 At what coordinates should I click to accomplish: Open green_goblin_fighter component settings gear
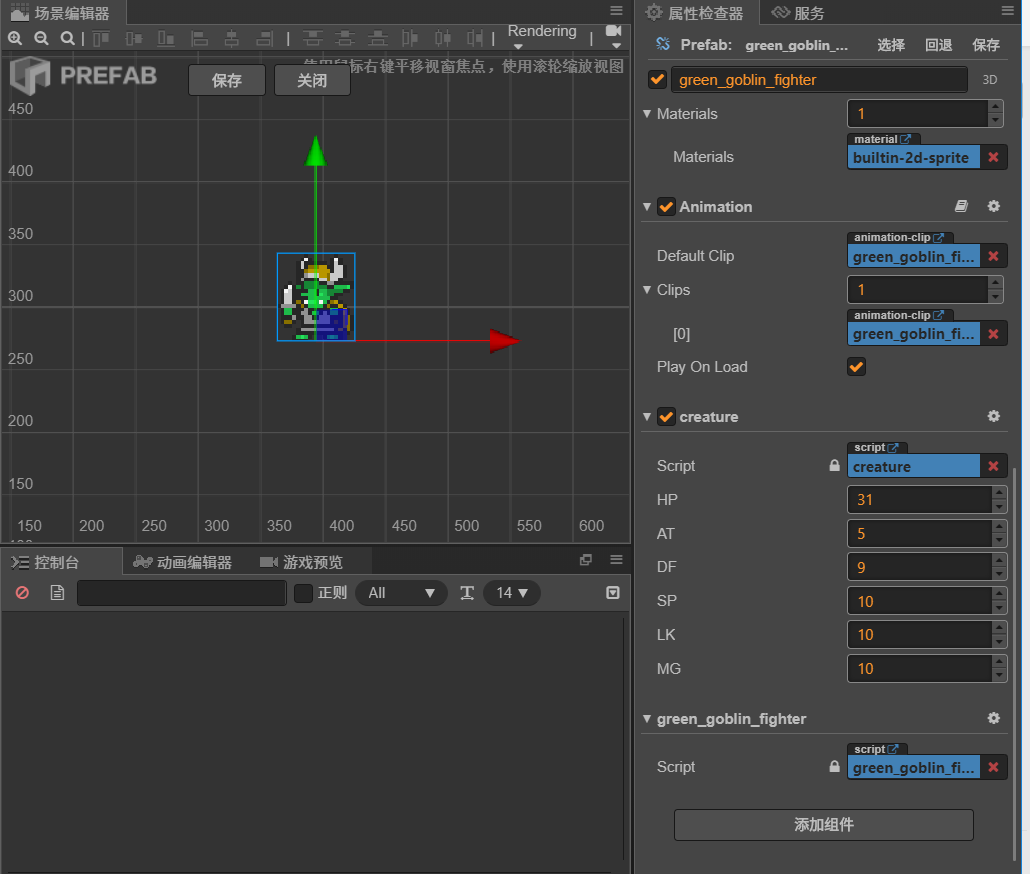point(994,718)
